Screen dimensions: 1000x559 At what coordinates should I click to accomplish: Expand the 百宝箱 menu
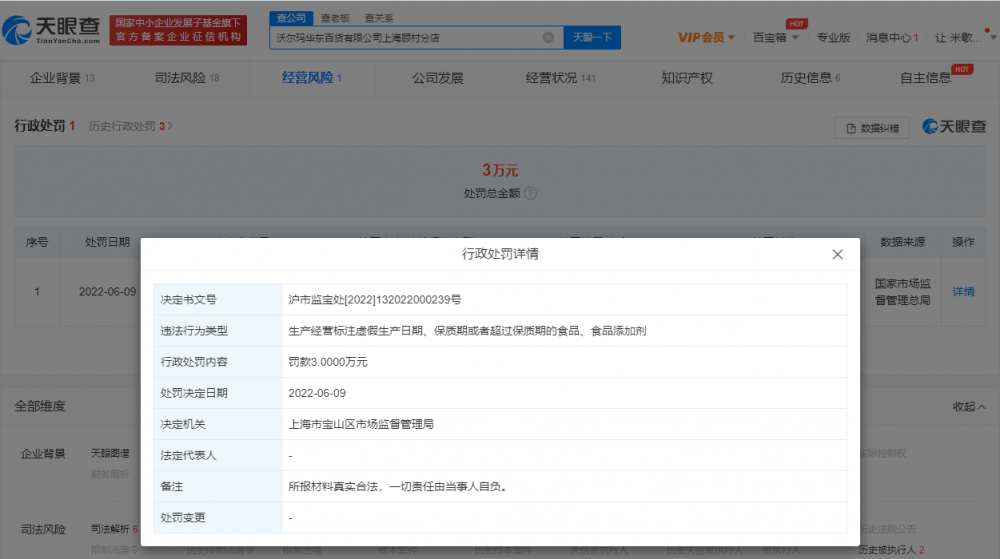[x=776, y=38]
